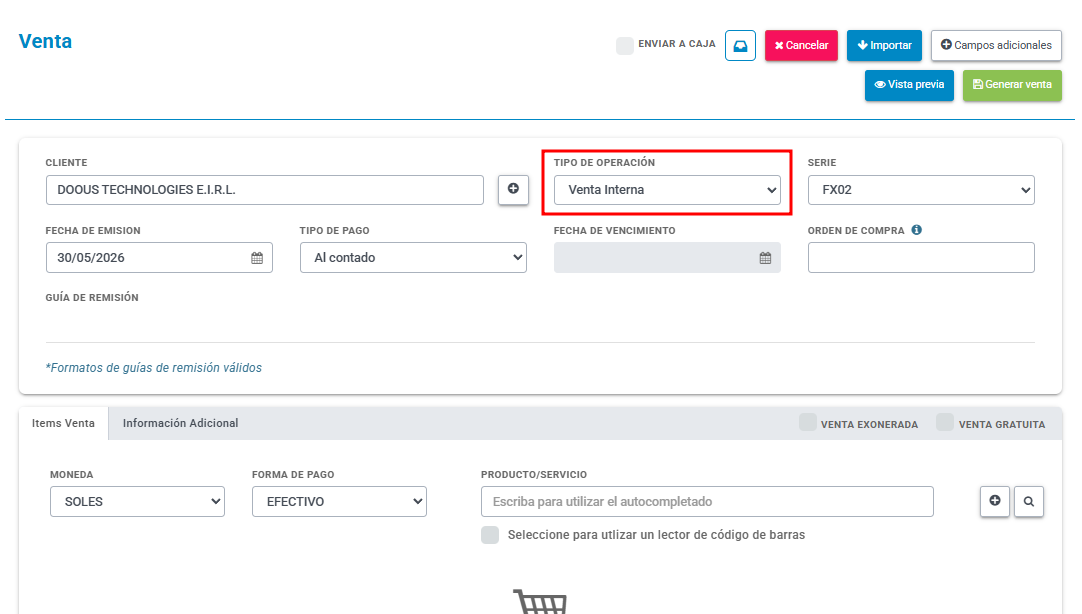Screen dimensions: 1082x614
Task: Enable barcode reader checkbox
Action: [x=490, y=535]
